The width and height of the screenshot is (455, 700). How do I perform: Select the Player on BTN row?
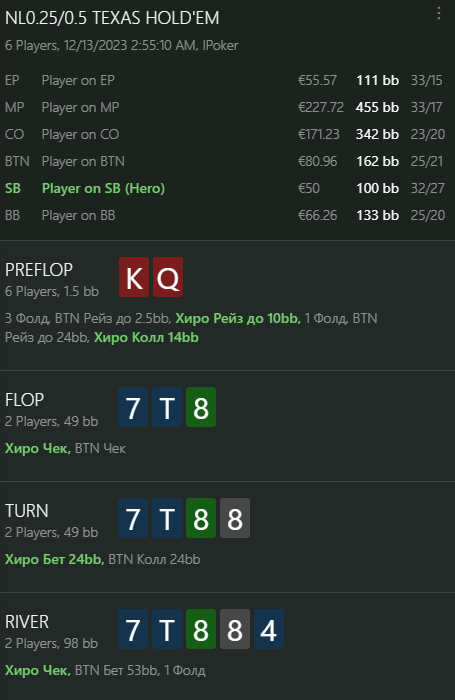click(x=225, y=161)
